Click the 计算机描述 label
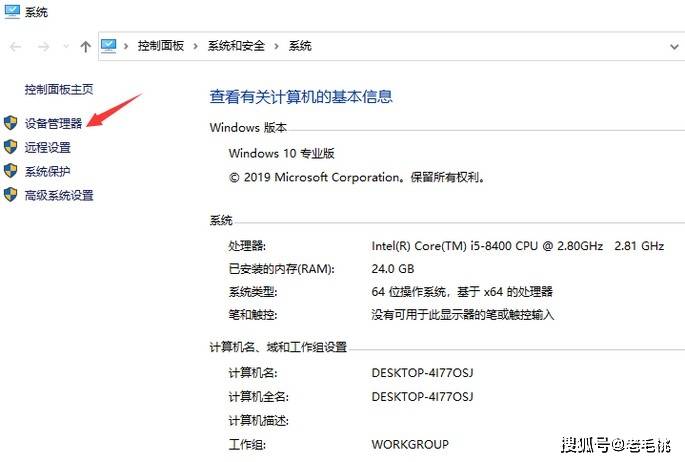685x462 pixels. point(259,421)
